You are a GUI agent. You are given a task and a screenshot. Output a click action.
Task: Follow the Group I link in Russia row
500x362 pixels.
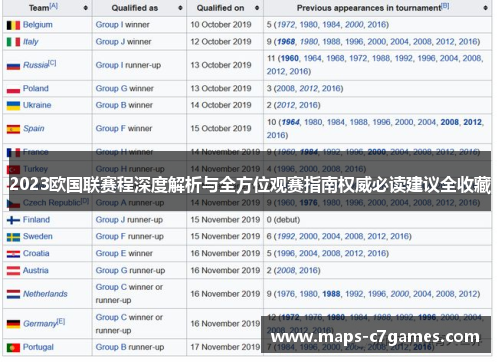click(x=109, y=65)
